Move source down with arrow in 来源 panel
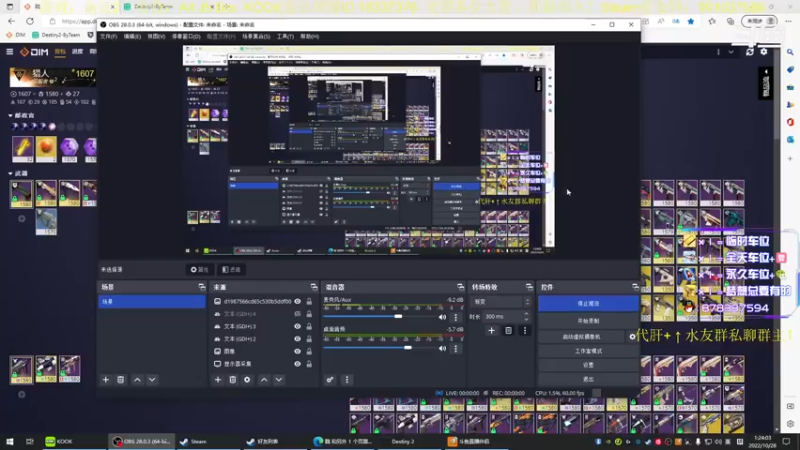The image size is (800, 450). pos(279,380)
